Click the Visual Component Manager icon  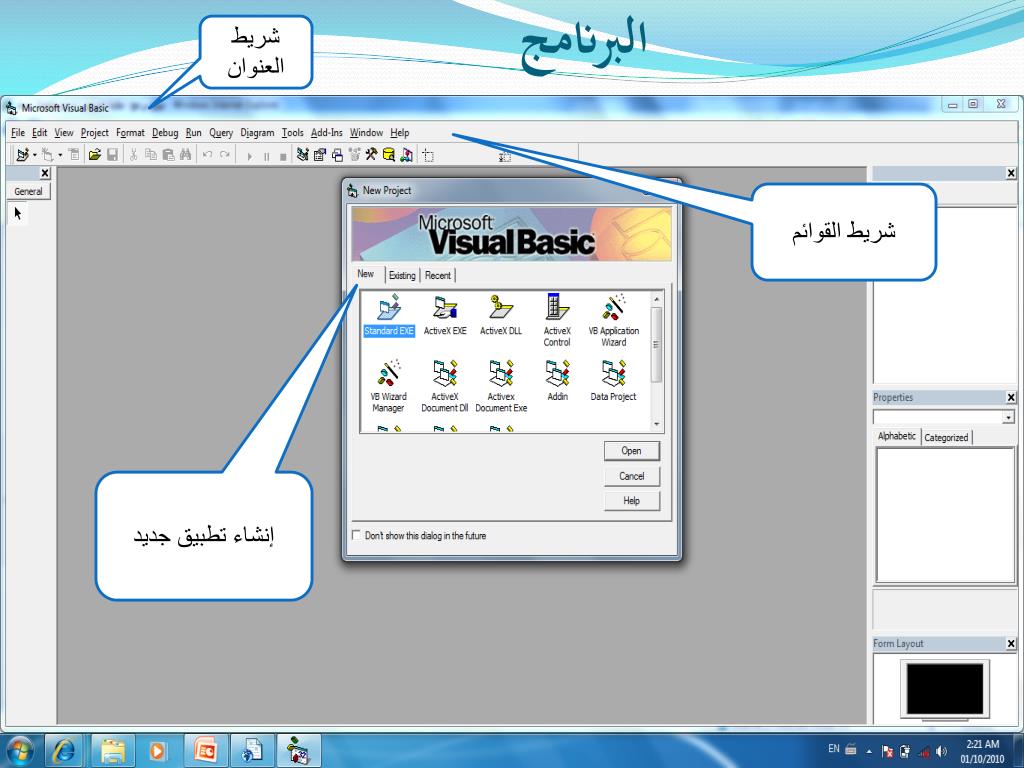406,155
